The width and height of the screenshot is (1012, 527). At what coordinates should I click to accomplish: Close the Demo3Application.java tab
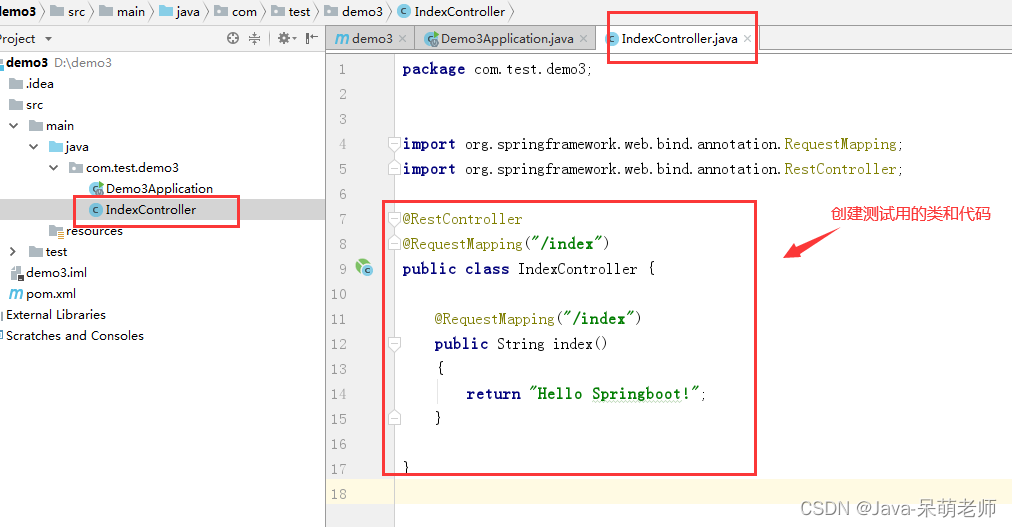[583, 39]
